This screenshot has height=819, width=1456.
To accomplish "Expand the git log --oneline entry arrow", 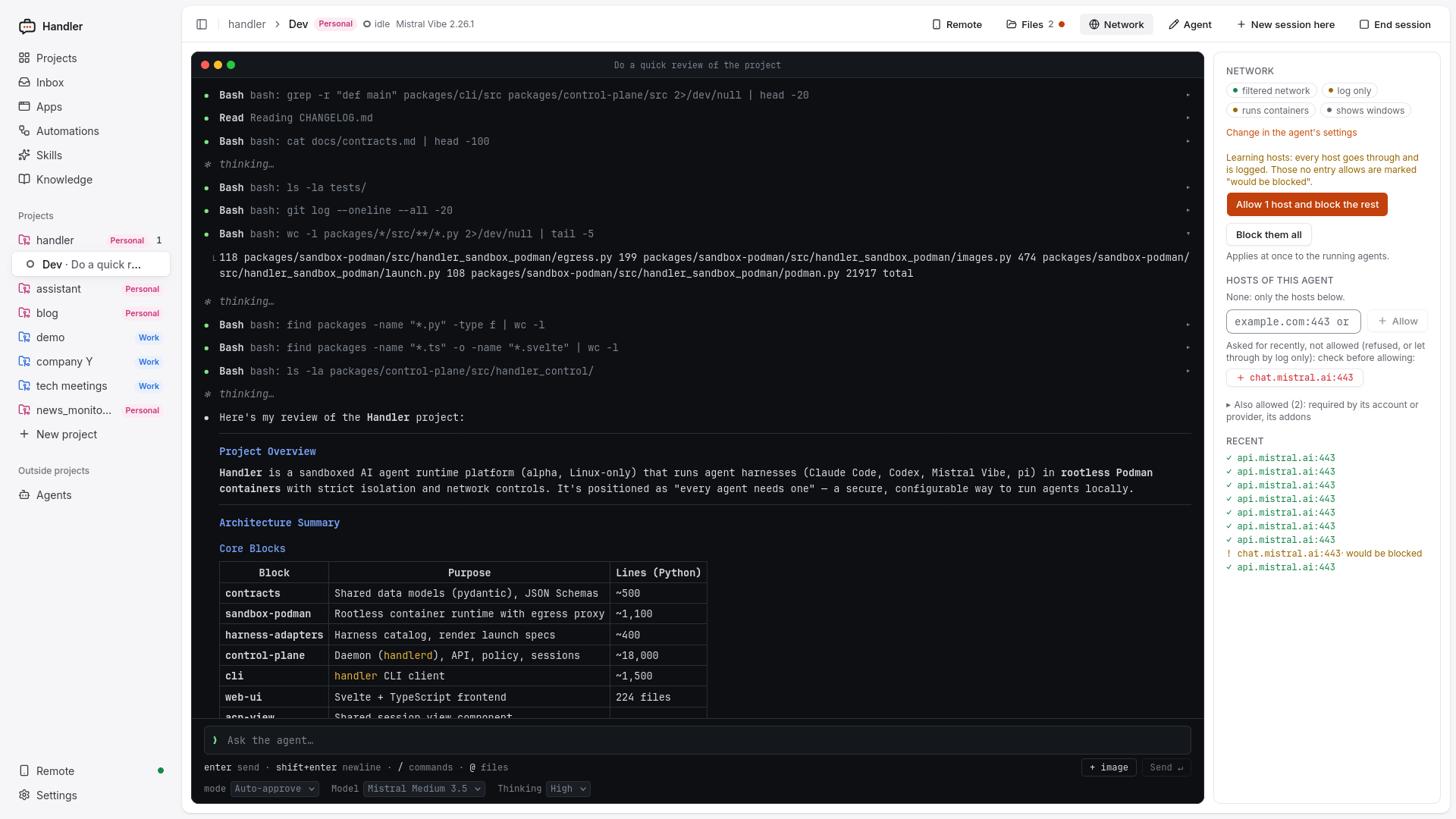I will click(x=1188, y=211).
